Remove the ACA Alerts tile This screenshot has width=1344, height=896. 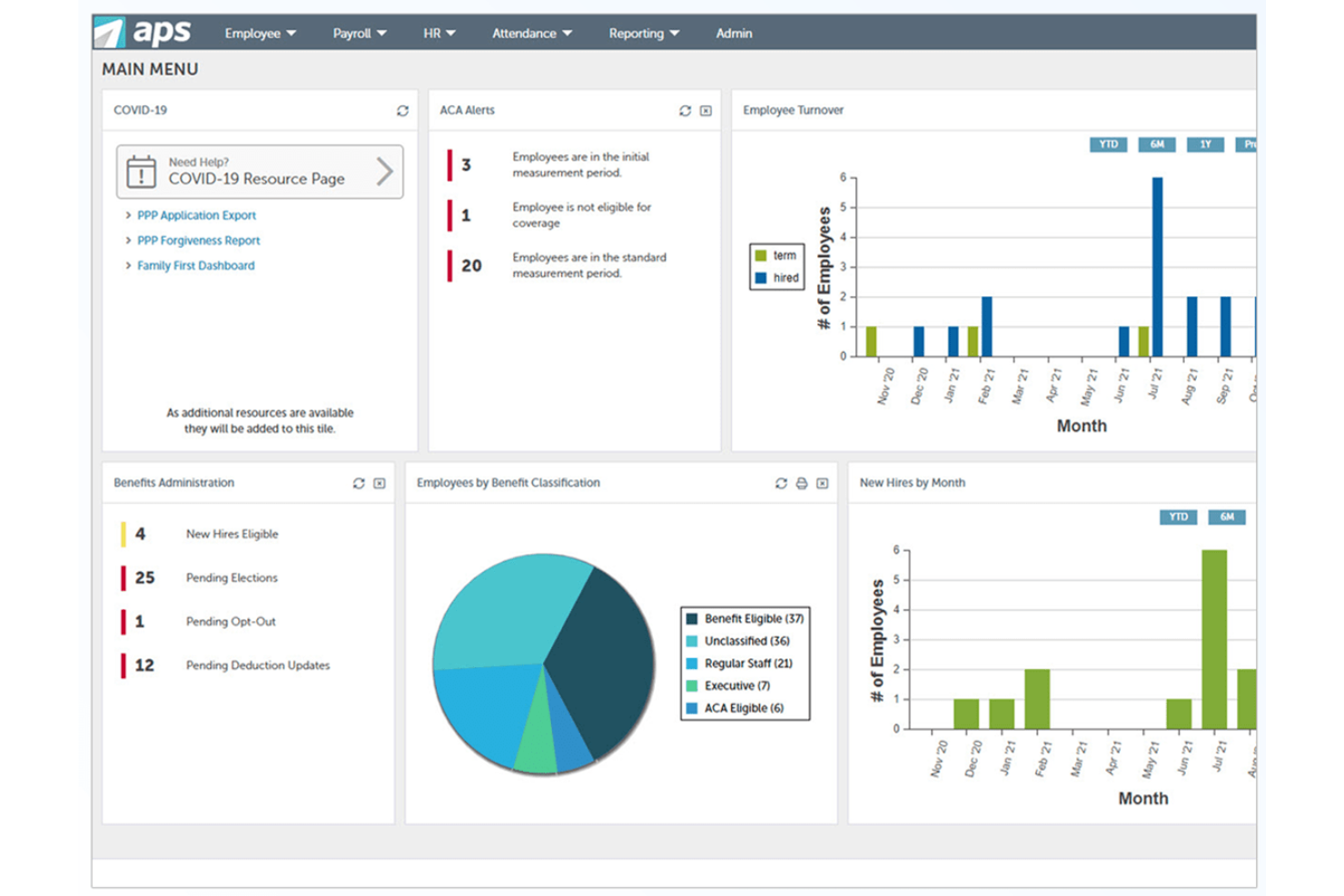click(x=707, y=110)
